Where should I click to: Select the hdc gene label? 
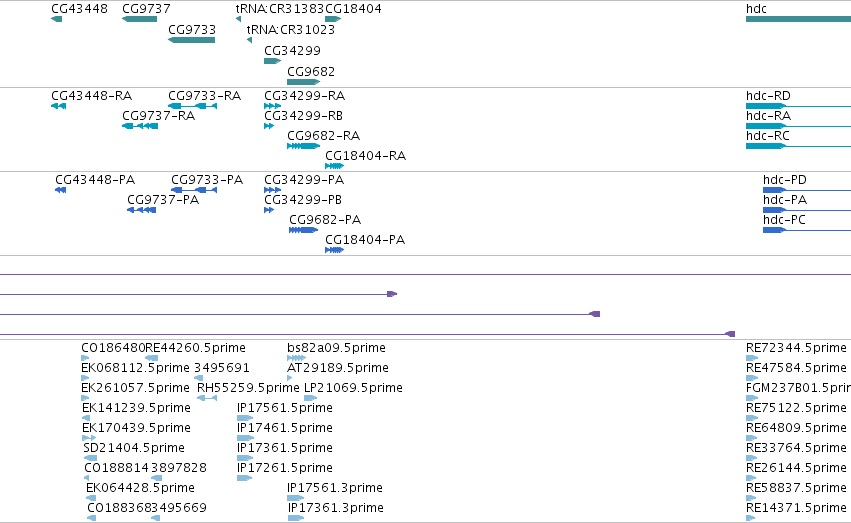coord(756,9)
